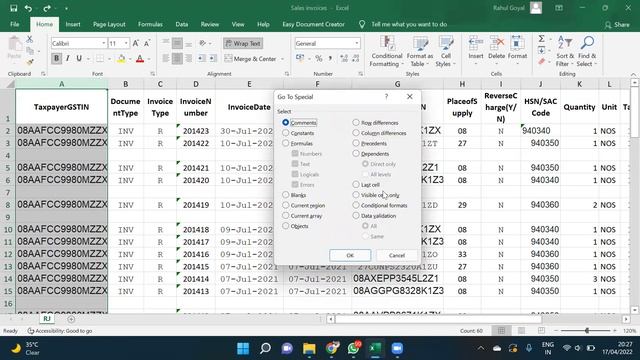
Task: Click the Percent Style icon
Action: (319, 59)
